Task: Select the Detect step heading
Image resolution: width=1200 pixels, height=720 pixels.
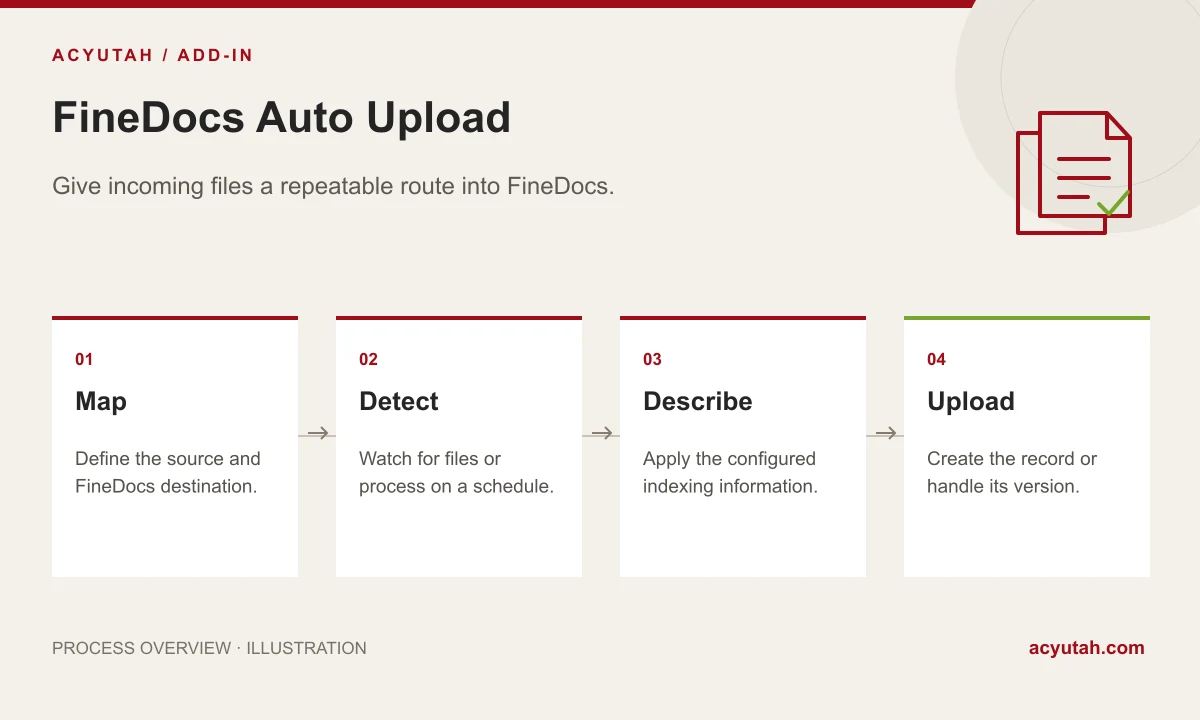Action: click(399, 401)
